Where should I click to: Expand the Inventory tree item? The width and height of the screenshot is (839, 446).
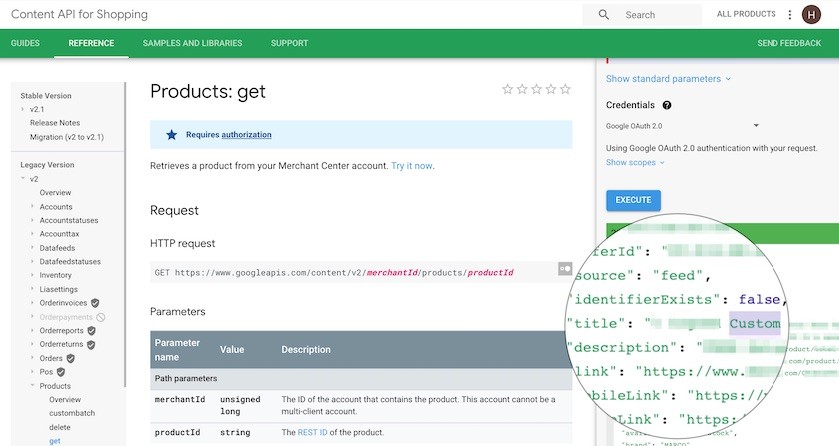click(32, 275)
